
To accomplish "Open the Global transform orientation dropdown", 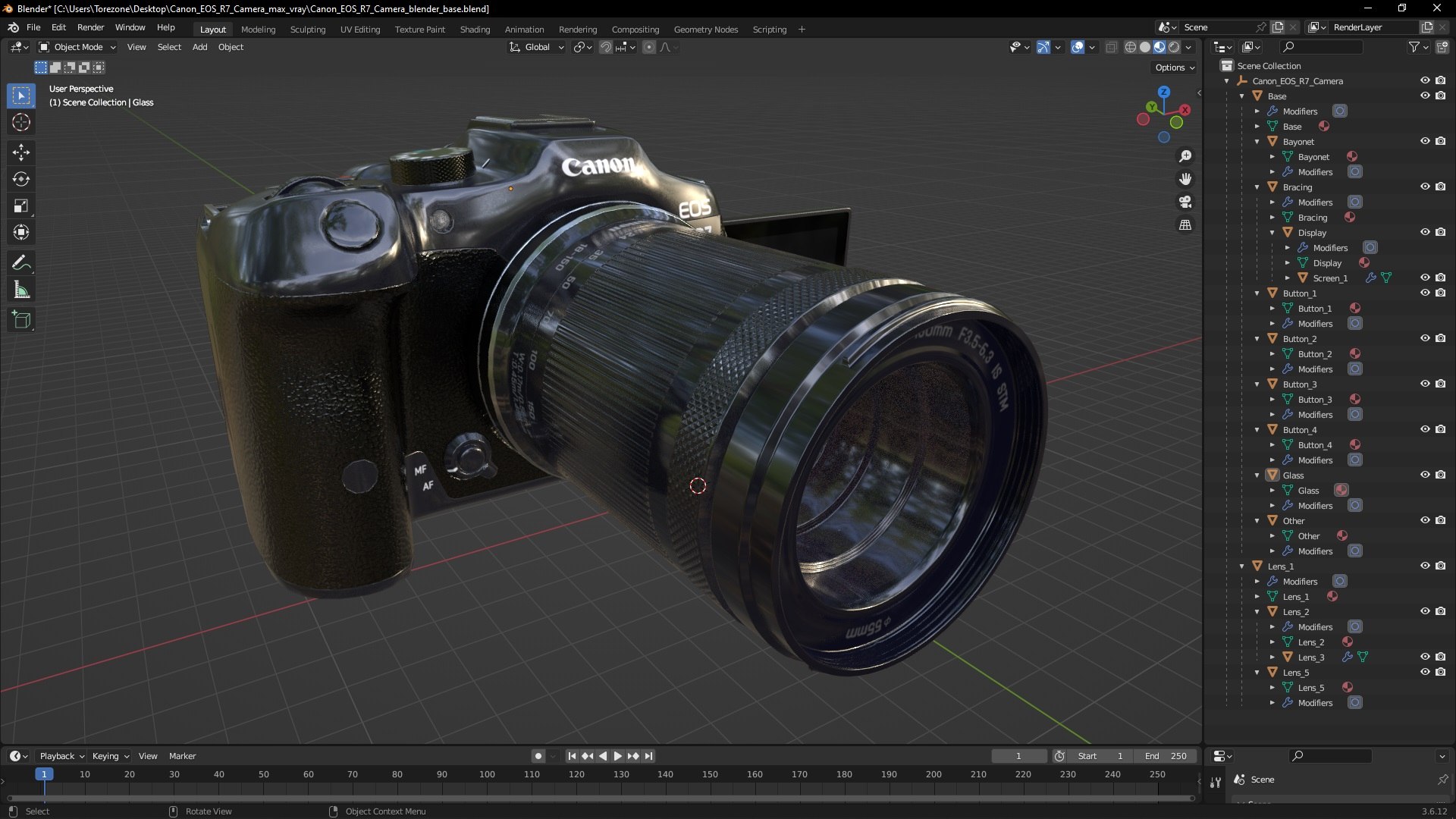I will pyautogui.click(x=537, y=47).
